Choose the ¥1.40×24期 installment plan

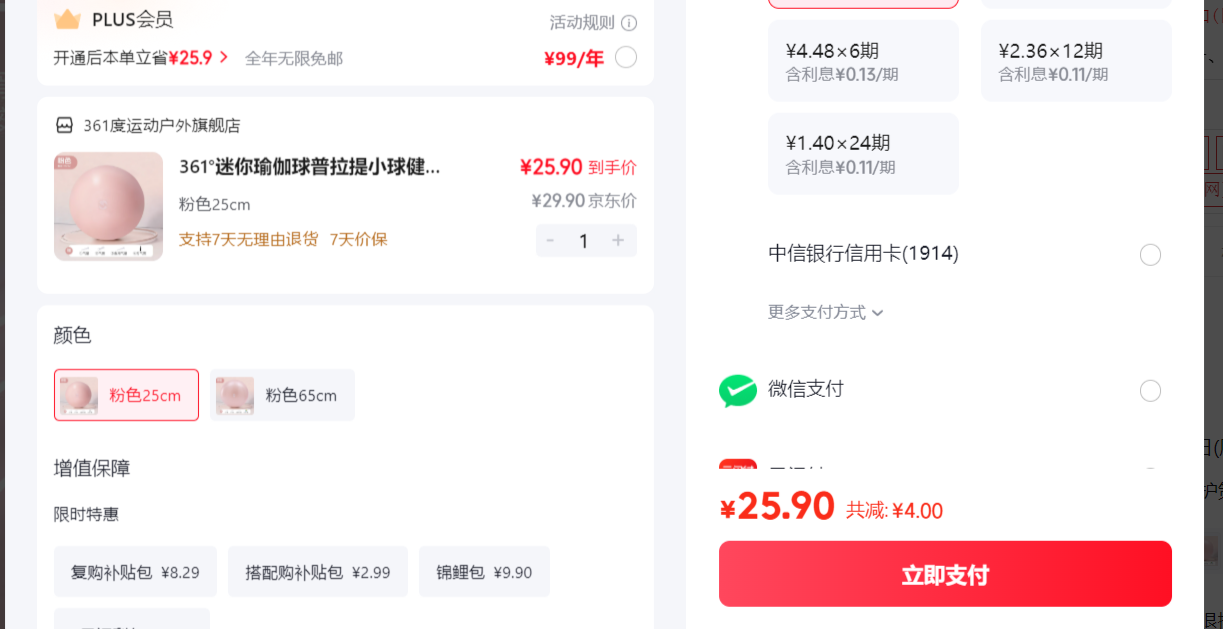pos(863,154)
